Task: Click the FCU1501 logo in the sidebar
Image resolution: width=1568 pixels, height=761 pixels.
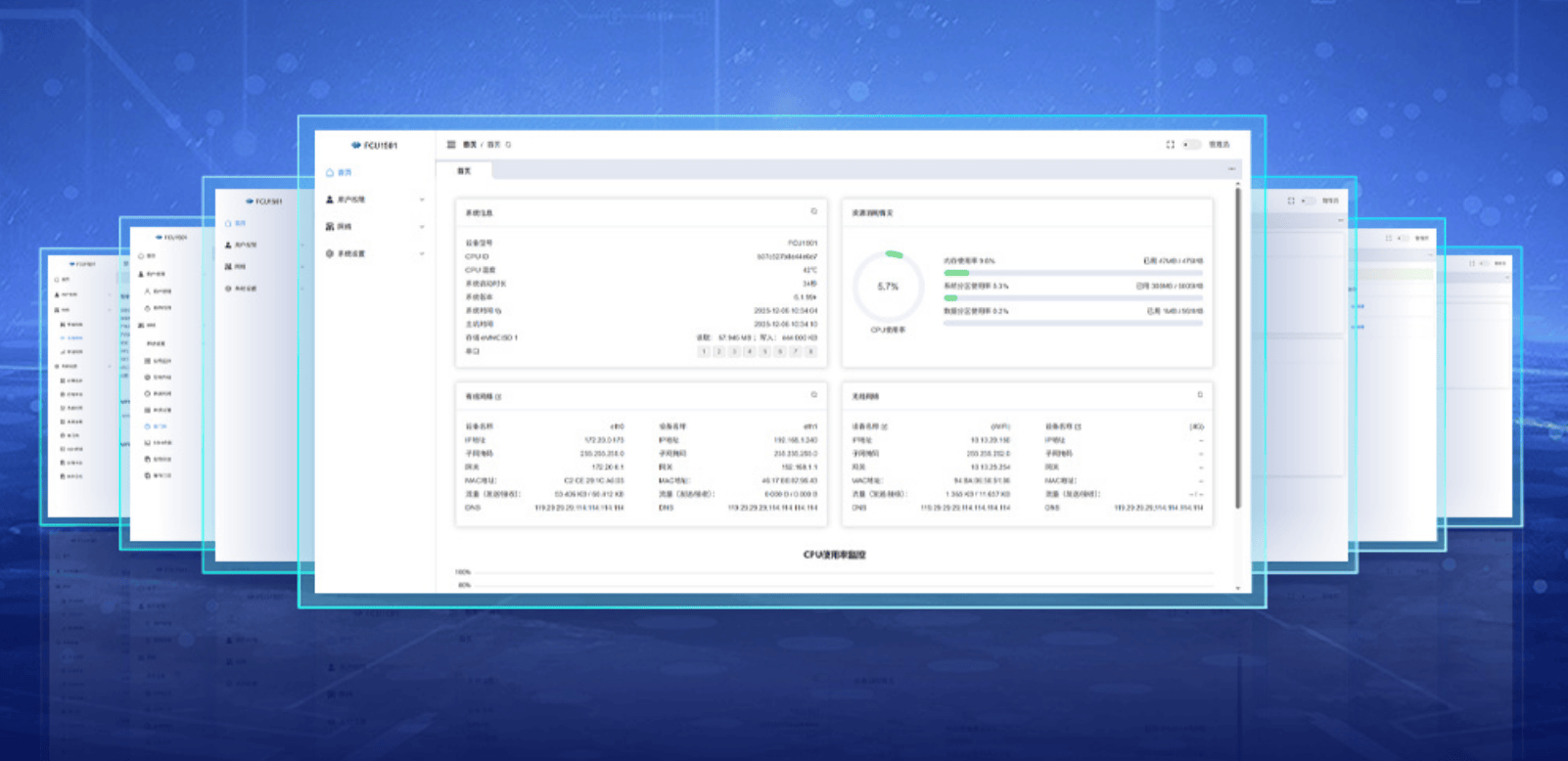Action: click(x=374, y=146)
